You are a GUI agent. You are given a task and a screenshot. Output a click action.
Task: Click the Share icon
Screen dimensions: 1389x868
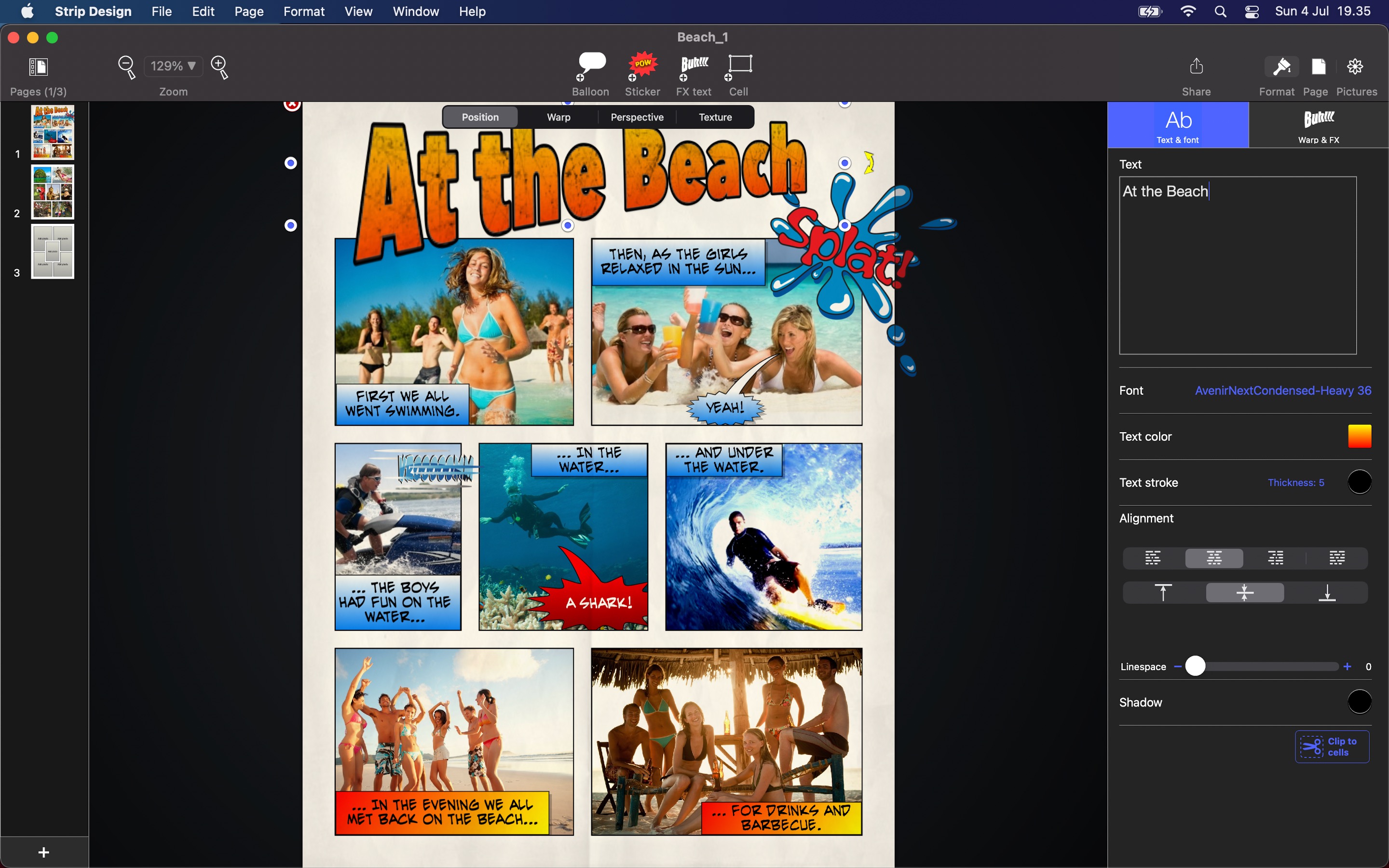point(1196,67)
